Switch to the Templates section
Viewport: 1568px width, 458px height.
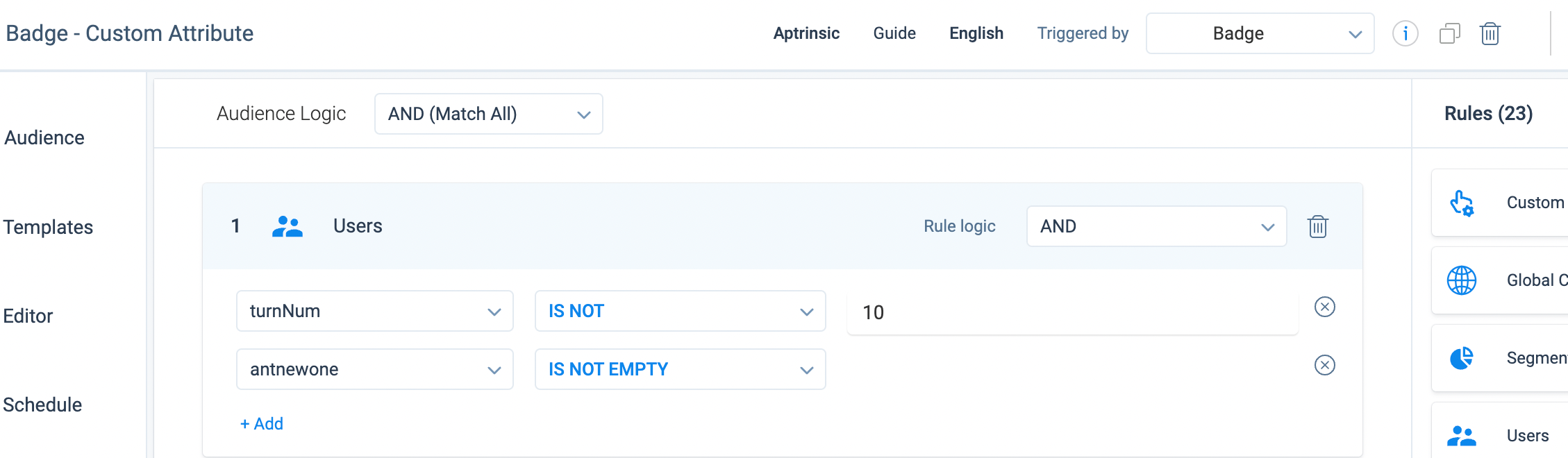click(x=48, y=227)
